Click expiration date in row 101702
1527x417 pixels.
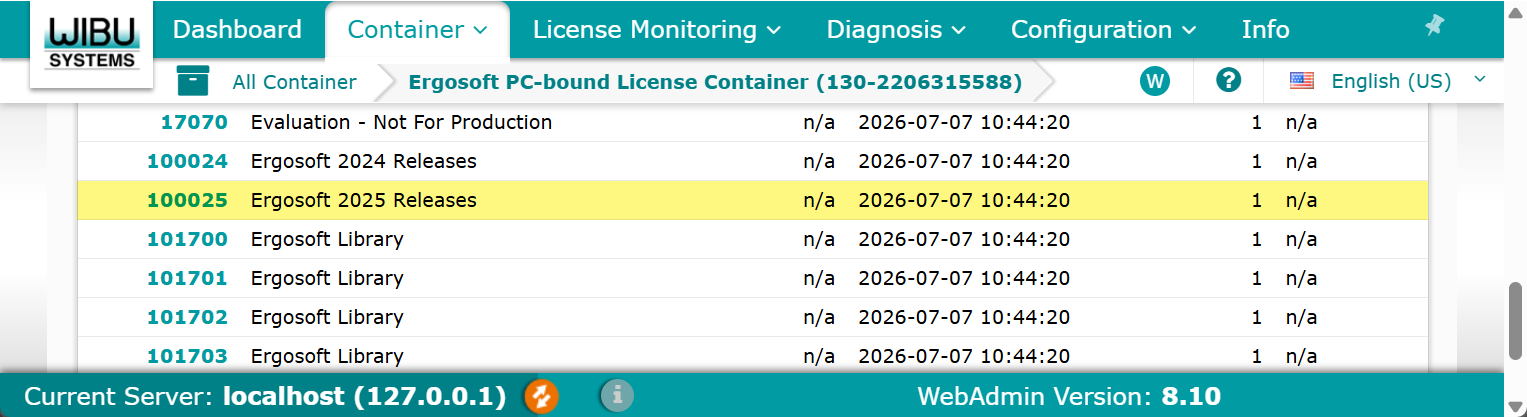[964, 317]
